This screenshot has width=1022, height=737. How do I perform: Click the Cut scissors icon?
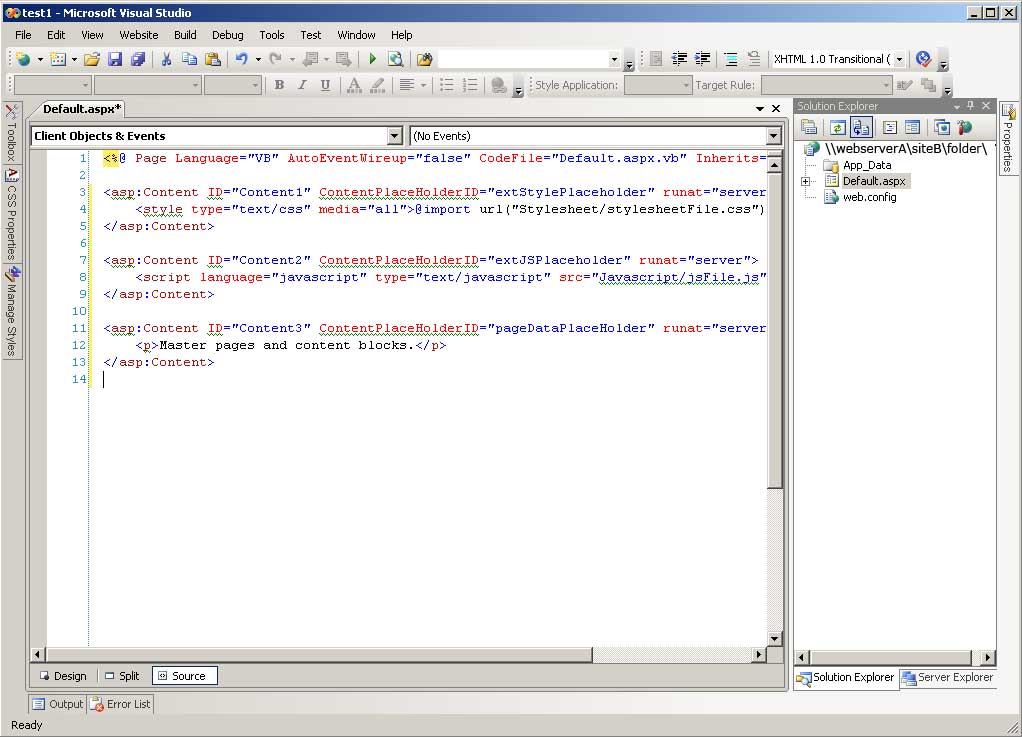click(x=166, y=59)
